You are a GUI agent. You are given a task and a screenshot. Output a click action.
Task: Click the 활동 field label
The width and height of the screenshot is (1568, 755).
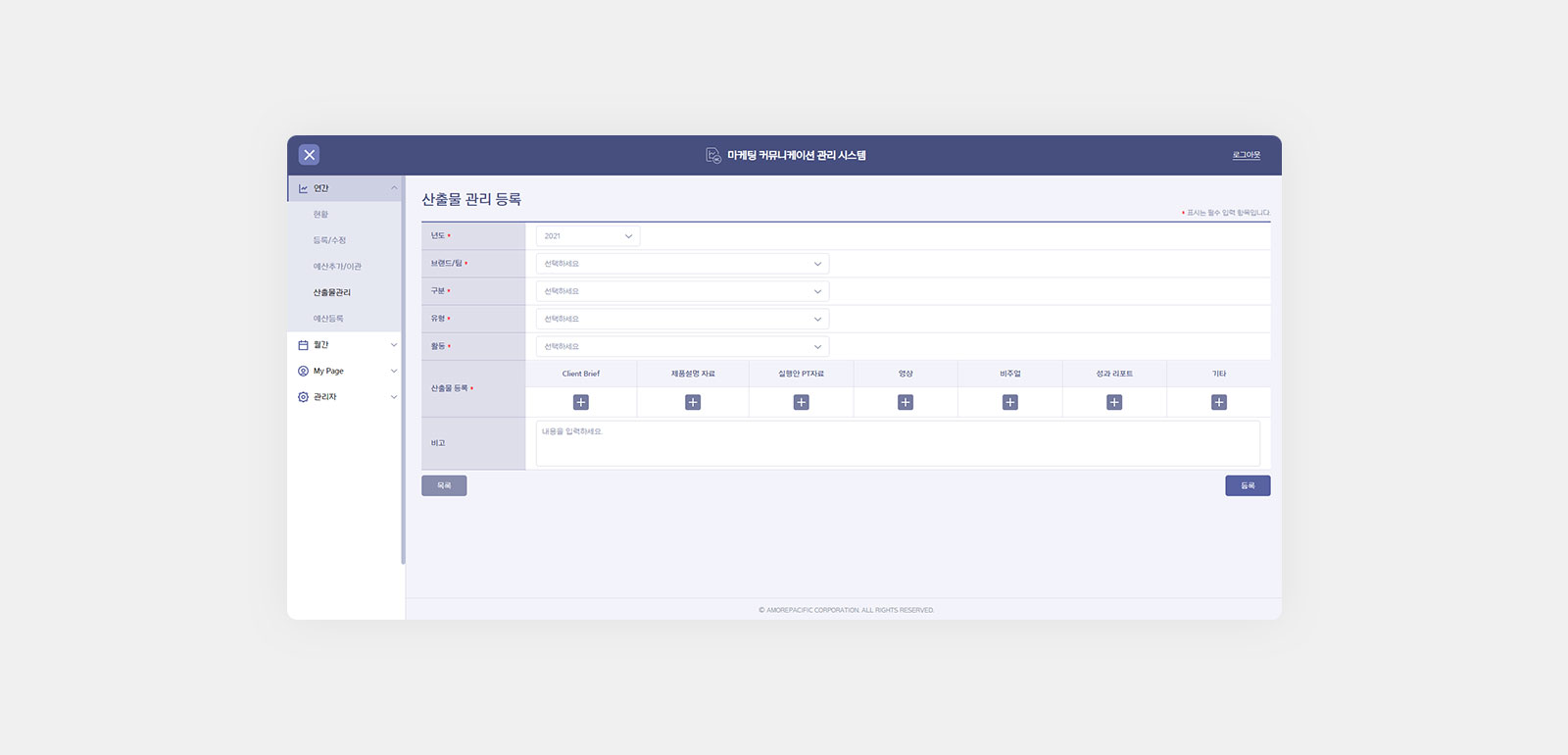coord(438,346)
